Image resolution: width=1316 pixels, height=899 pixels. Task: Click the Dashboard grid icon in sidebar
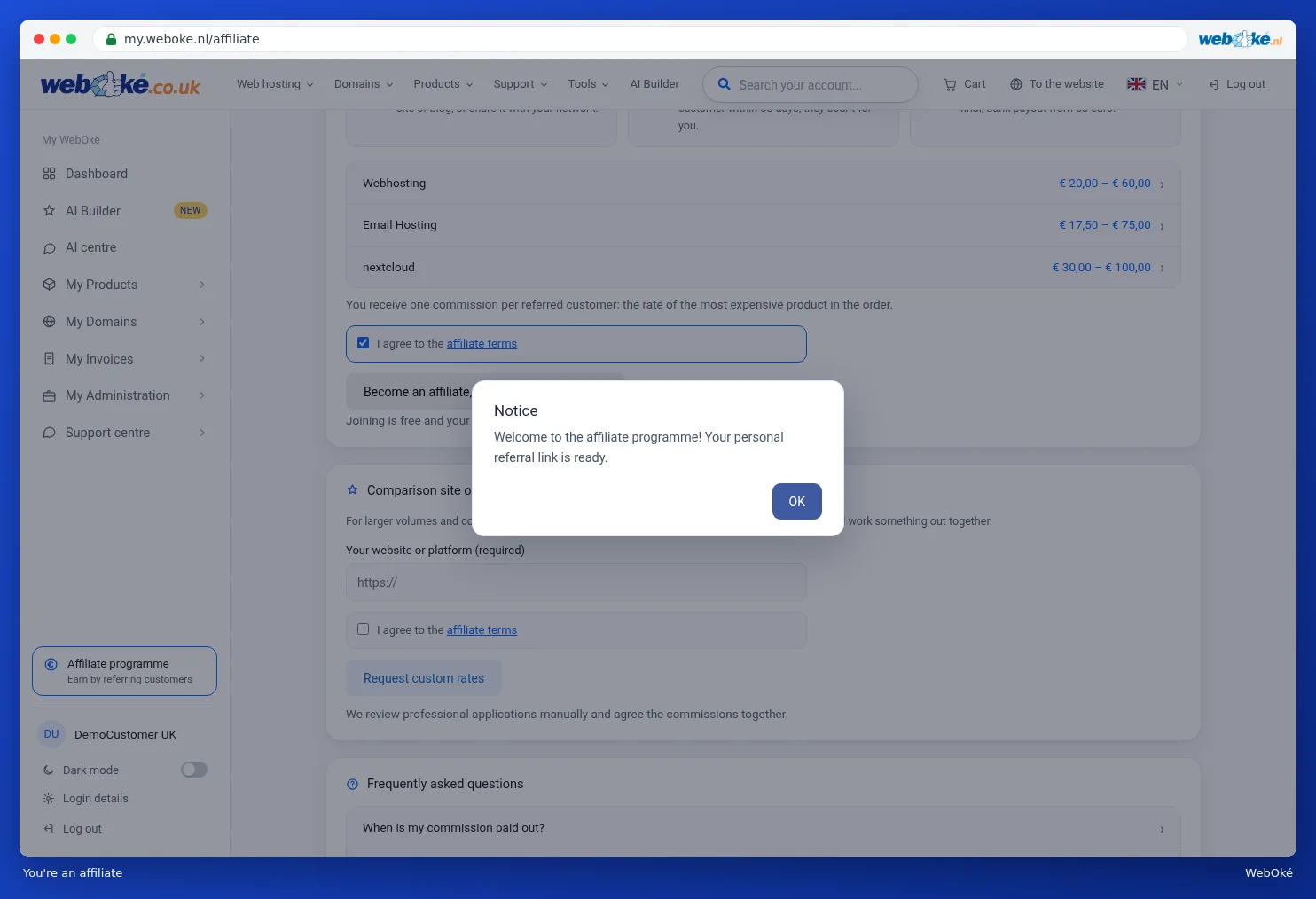49,174
